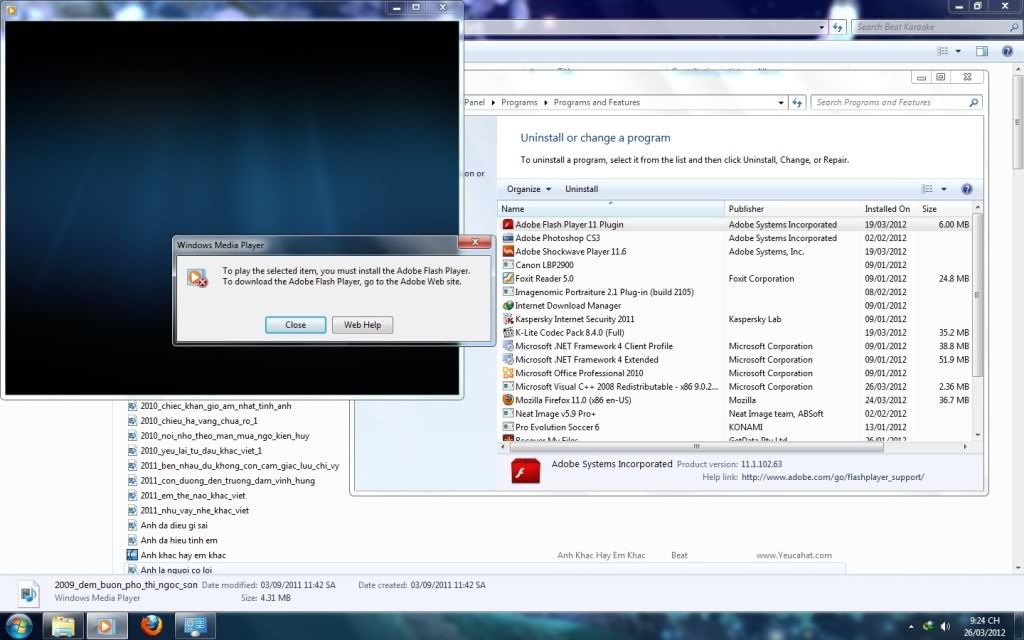Launch Firefox from the taskbar

(152, 626)
